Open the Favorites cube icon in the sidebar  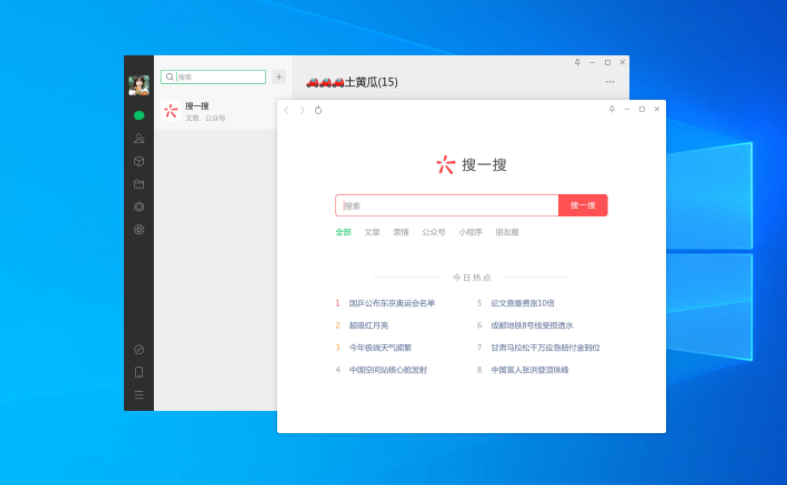click(x=139, y=161)
